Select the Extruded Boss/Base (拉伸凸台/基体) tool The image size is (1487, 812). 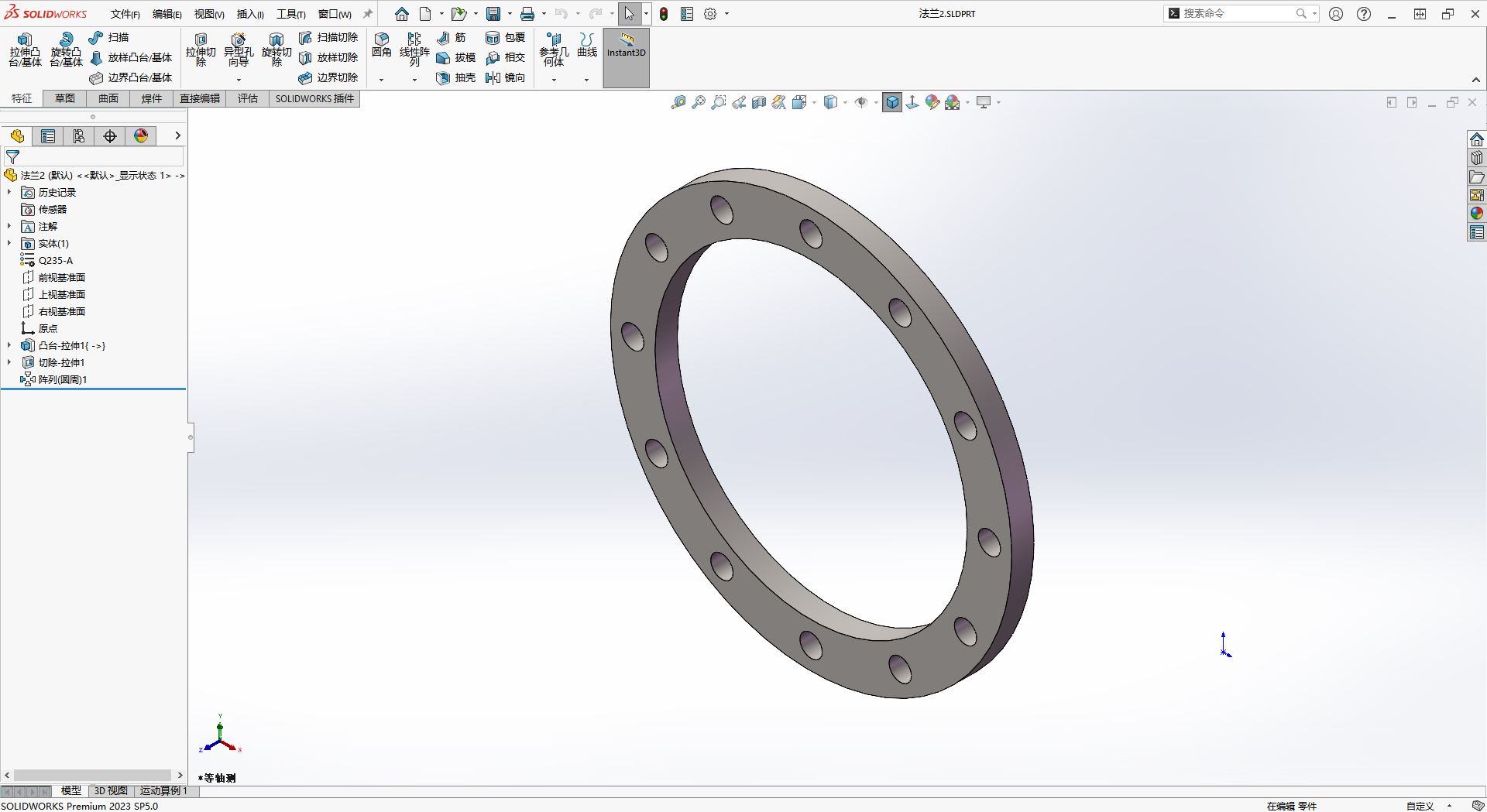tap(25, 50)
